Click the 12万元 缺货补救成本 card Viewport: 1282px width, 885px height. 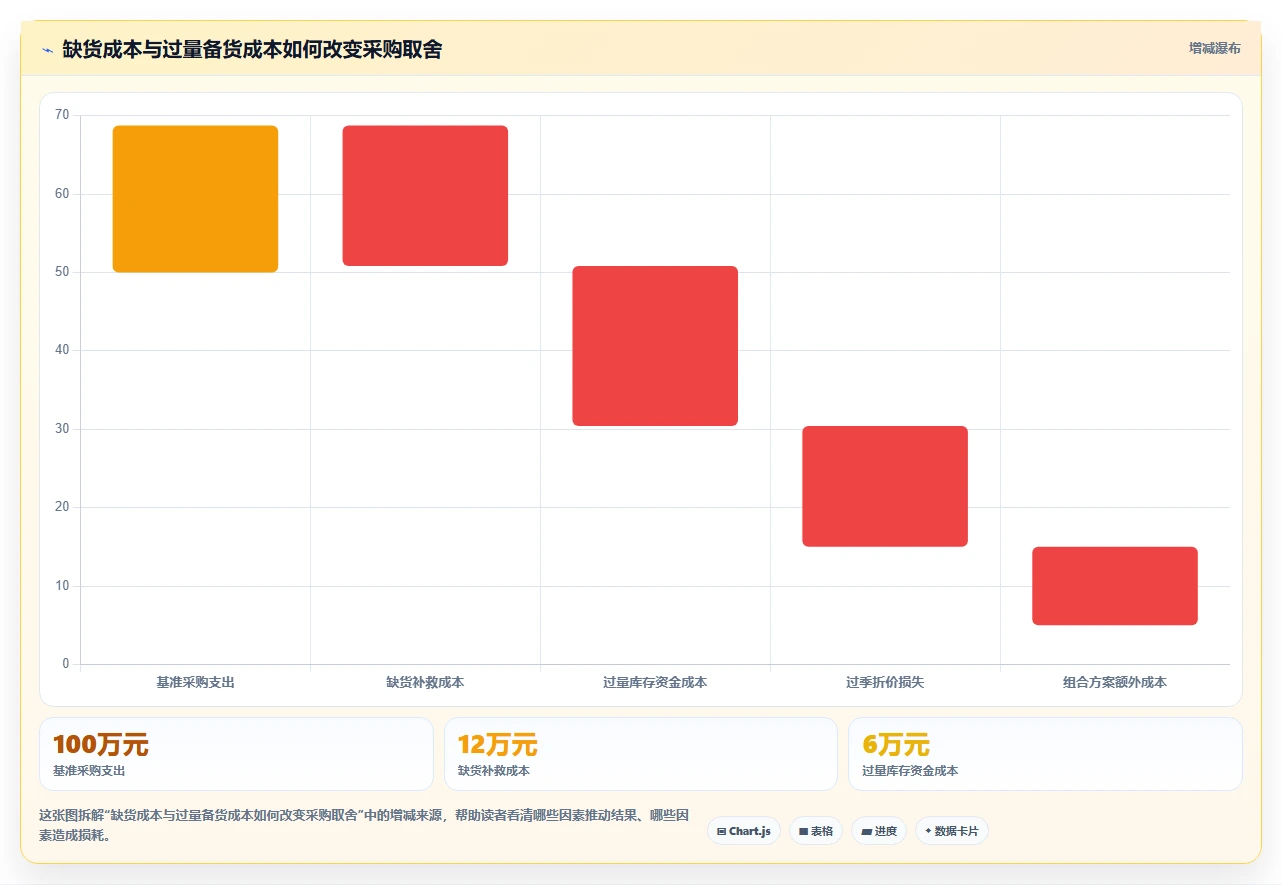tap(641, 754)
